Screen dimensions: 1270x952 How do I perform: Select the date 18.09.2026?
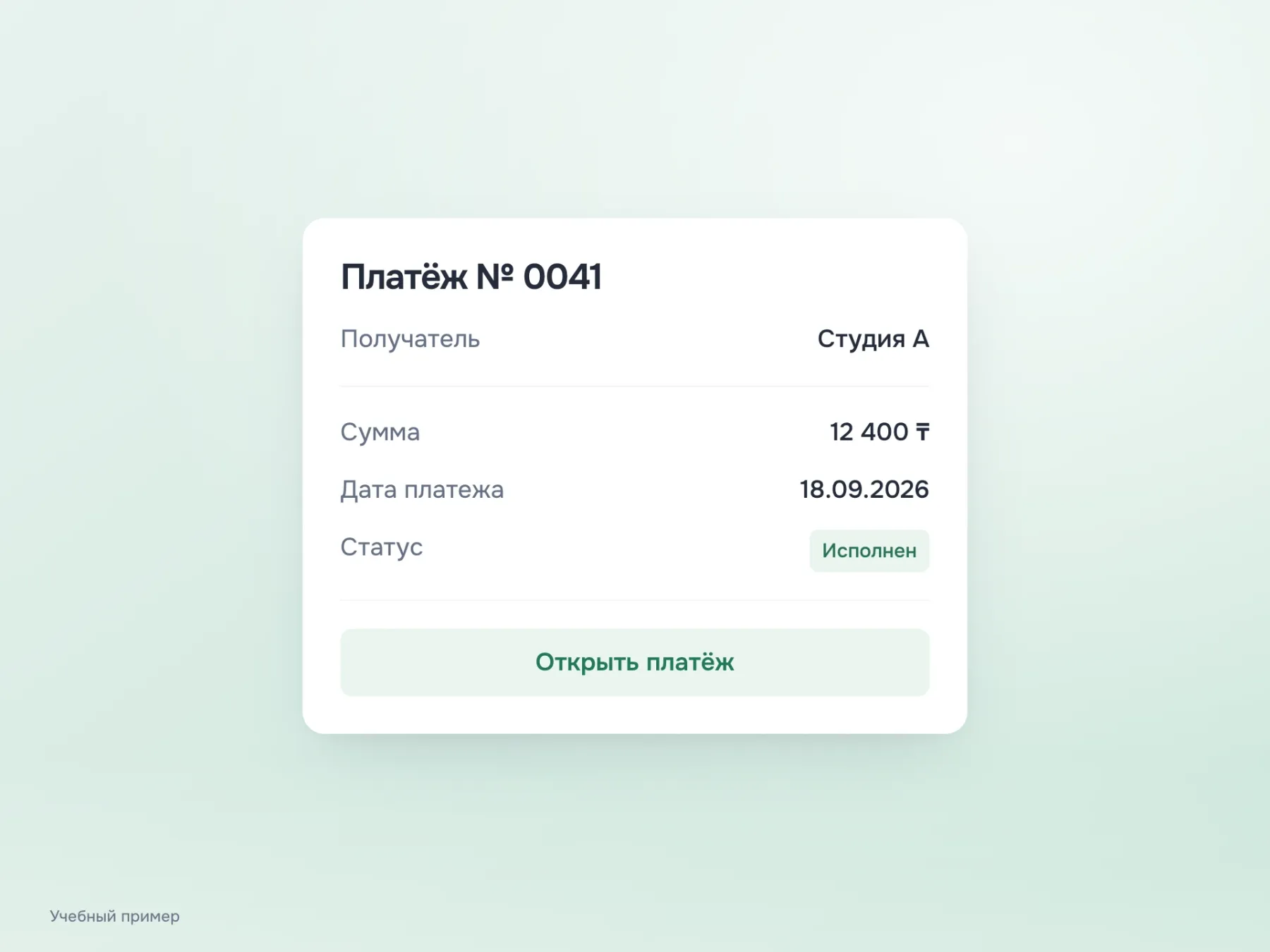[864, 489]
